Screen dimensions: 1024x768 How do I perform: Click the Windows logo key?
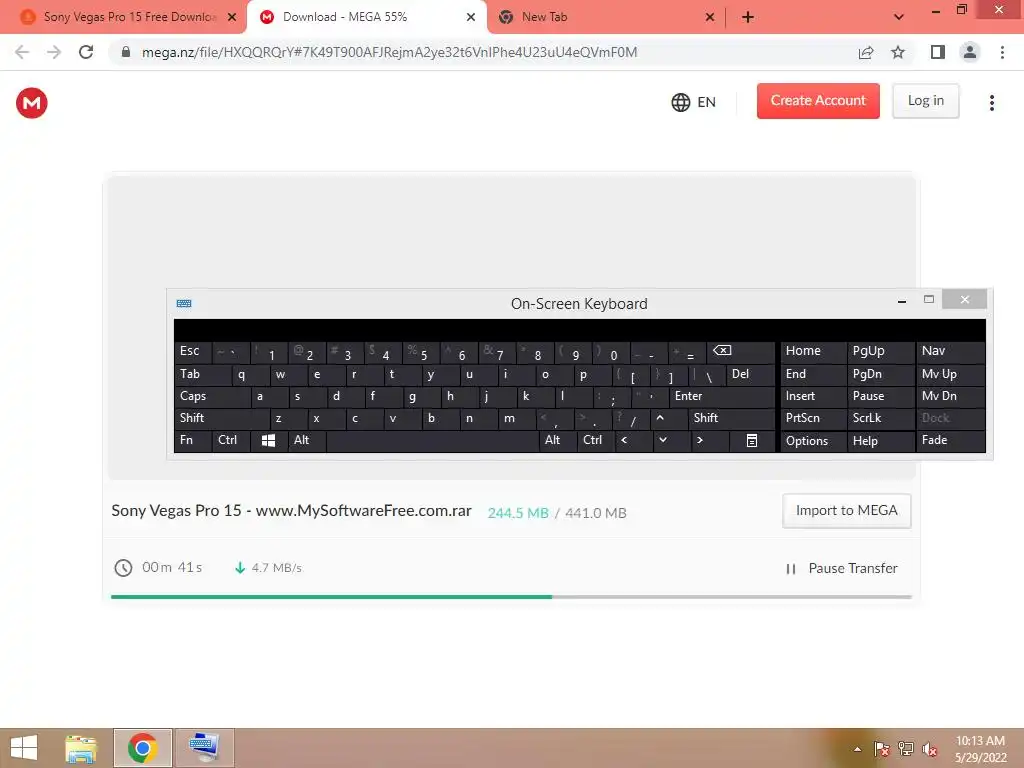coord(268,441)
